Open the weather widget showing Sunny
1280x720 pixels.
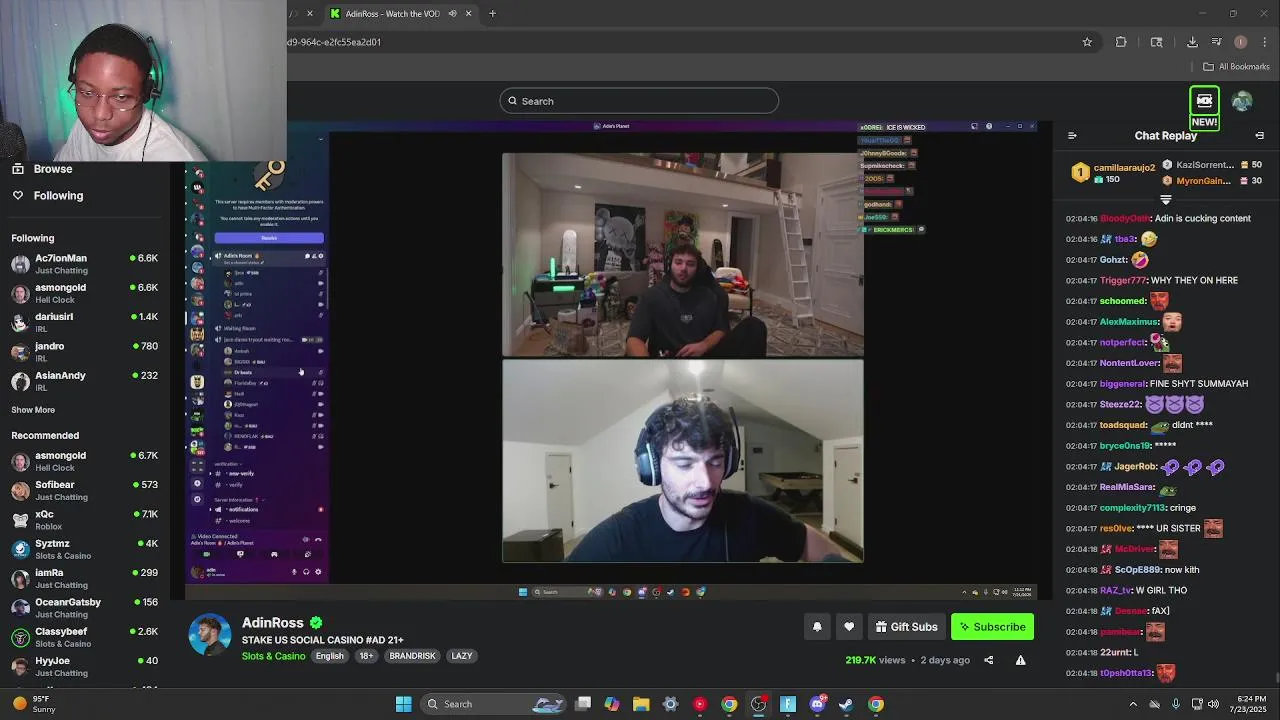(x=32, y=704)
